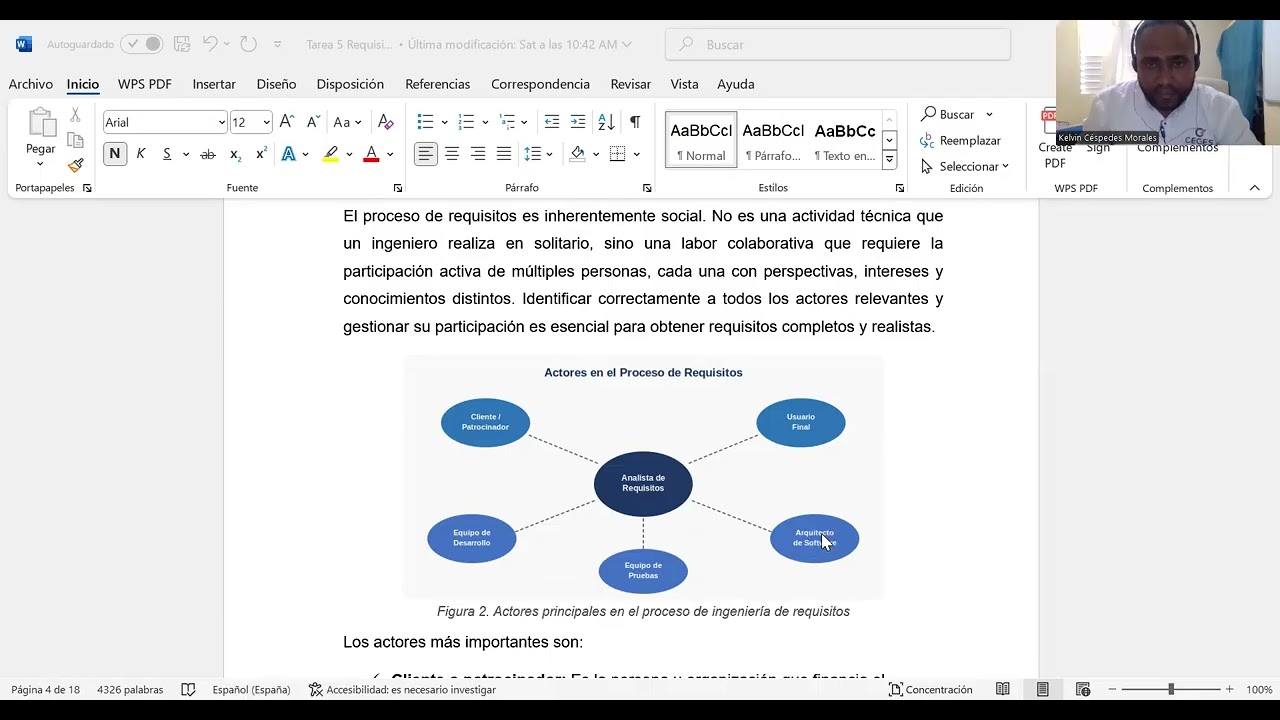
Task: Toggle bold N formatting
Action: pos(115,154)
